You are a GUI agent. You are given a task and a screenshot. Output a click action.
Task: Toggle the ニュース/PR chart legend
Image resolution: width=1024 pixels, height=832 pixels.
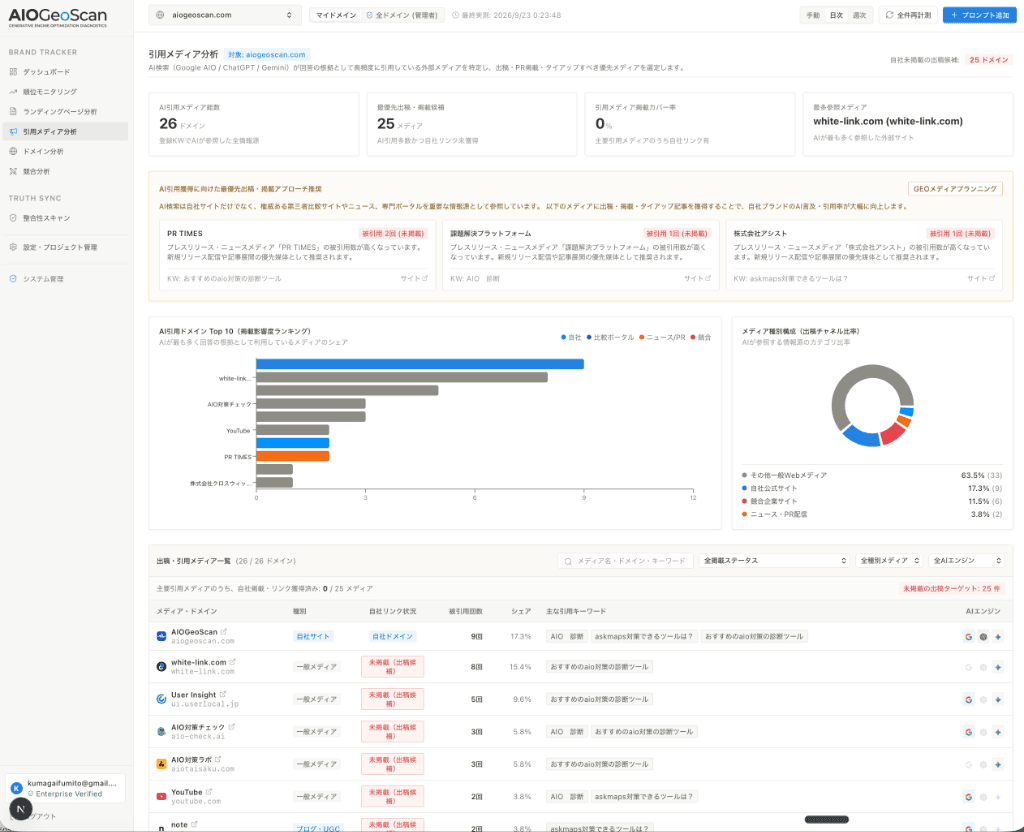coord(662,338)
